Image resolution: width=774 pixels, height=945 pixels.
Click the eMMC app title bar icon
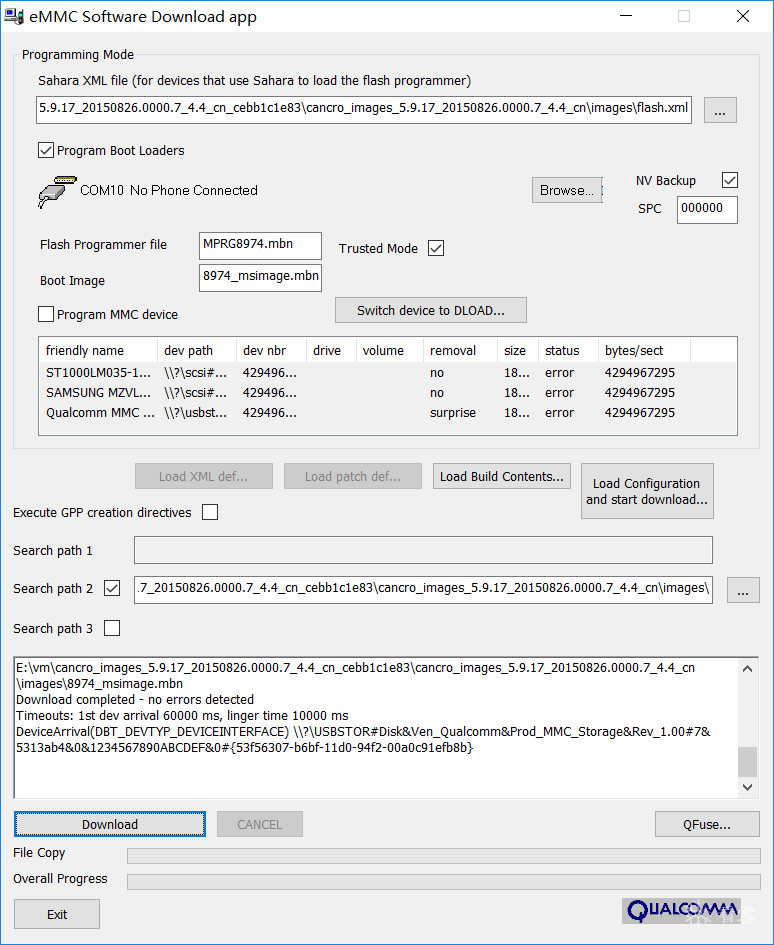click(x=14, y=16)
